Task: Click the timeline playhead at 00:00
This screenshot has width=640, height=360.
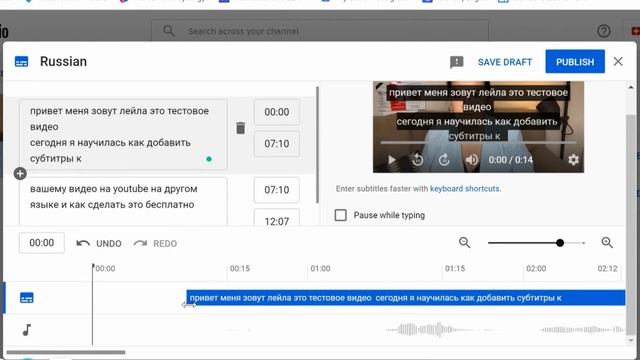Action: (x=93, y=304)
